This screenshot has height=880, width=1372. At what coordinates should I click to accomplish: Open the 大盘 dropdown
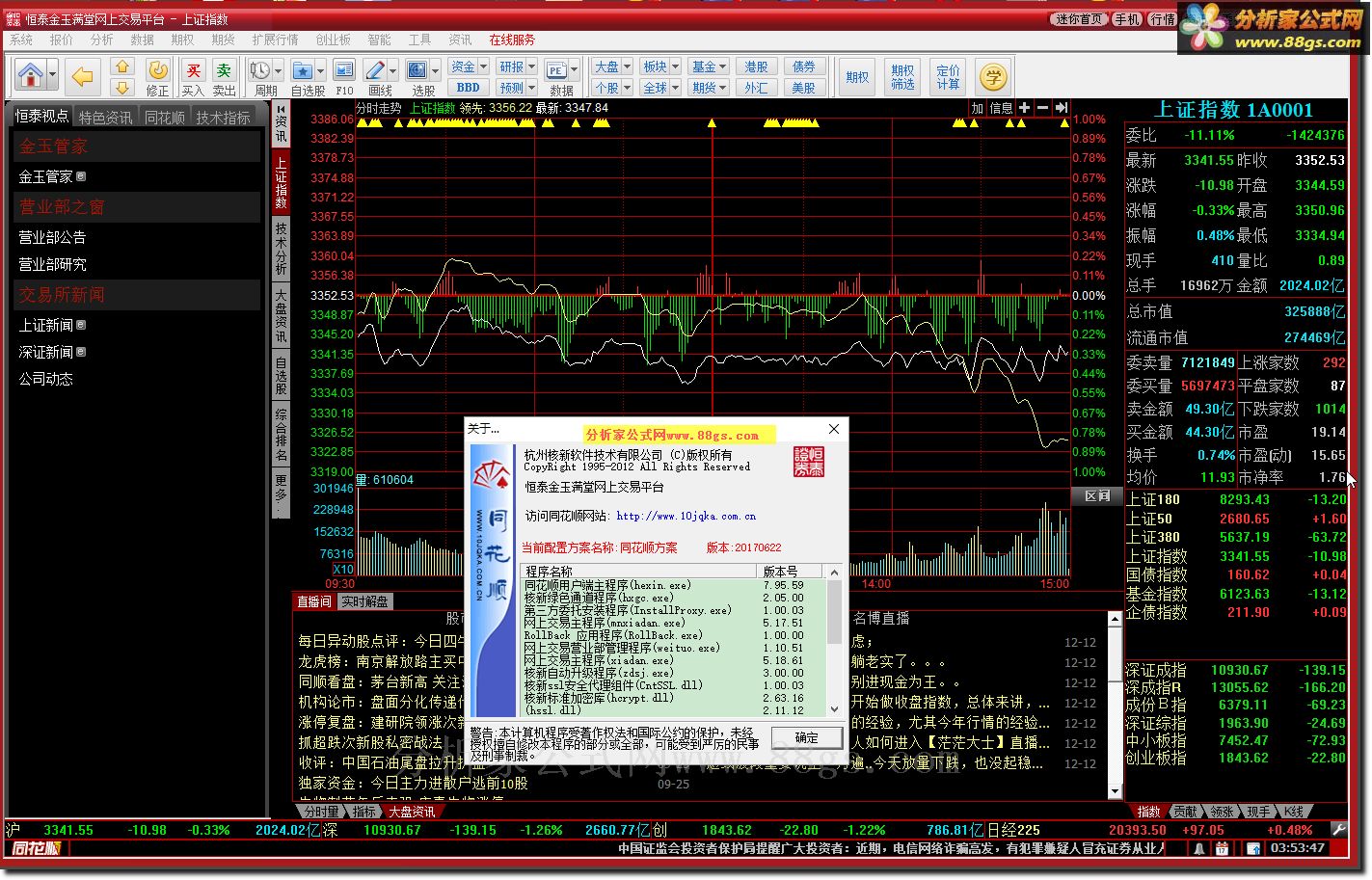pos(628,67)
